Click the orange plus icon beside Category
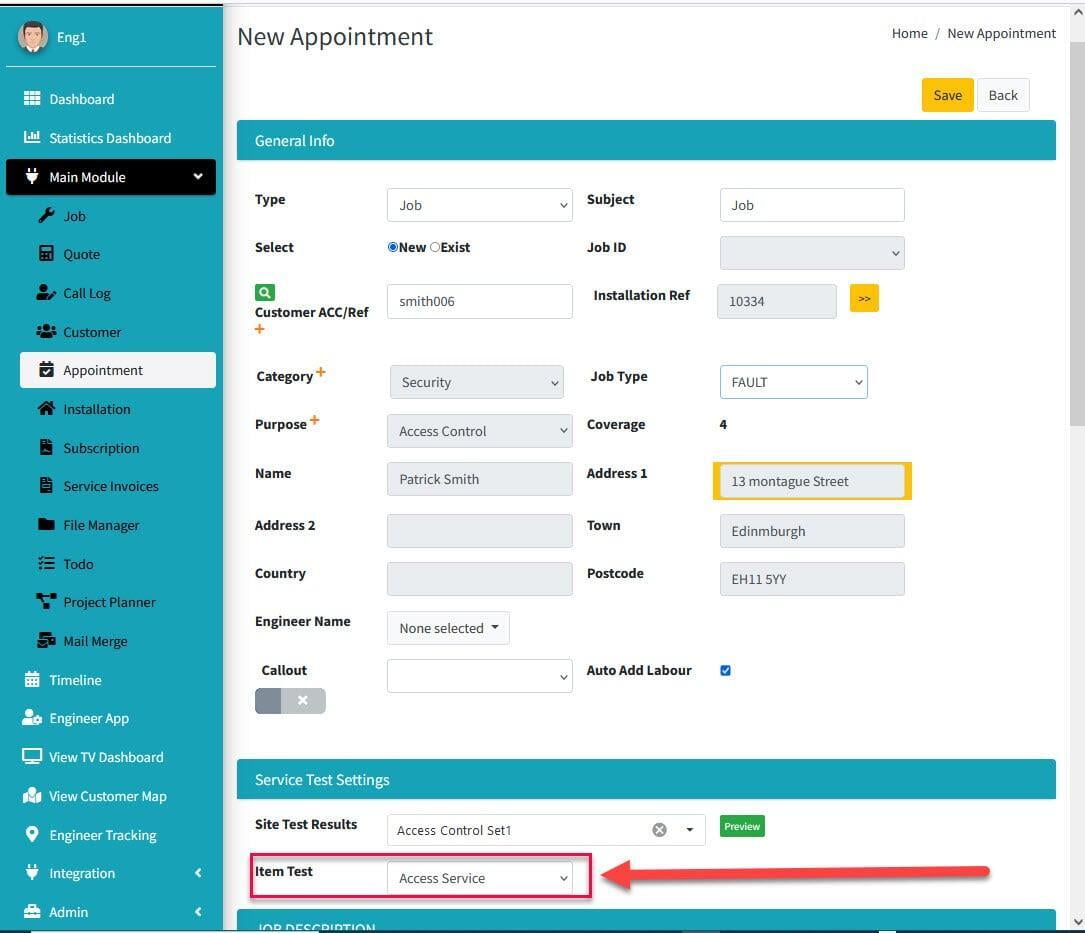Screen dimensions: 1085x933 (321, 372)
